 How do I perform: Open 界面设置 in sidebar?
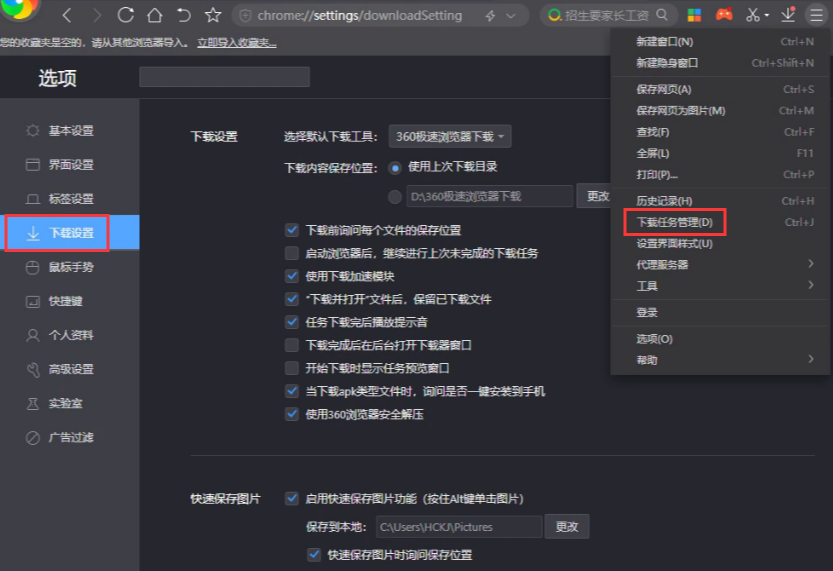(71, 165)
